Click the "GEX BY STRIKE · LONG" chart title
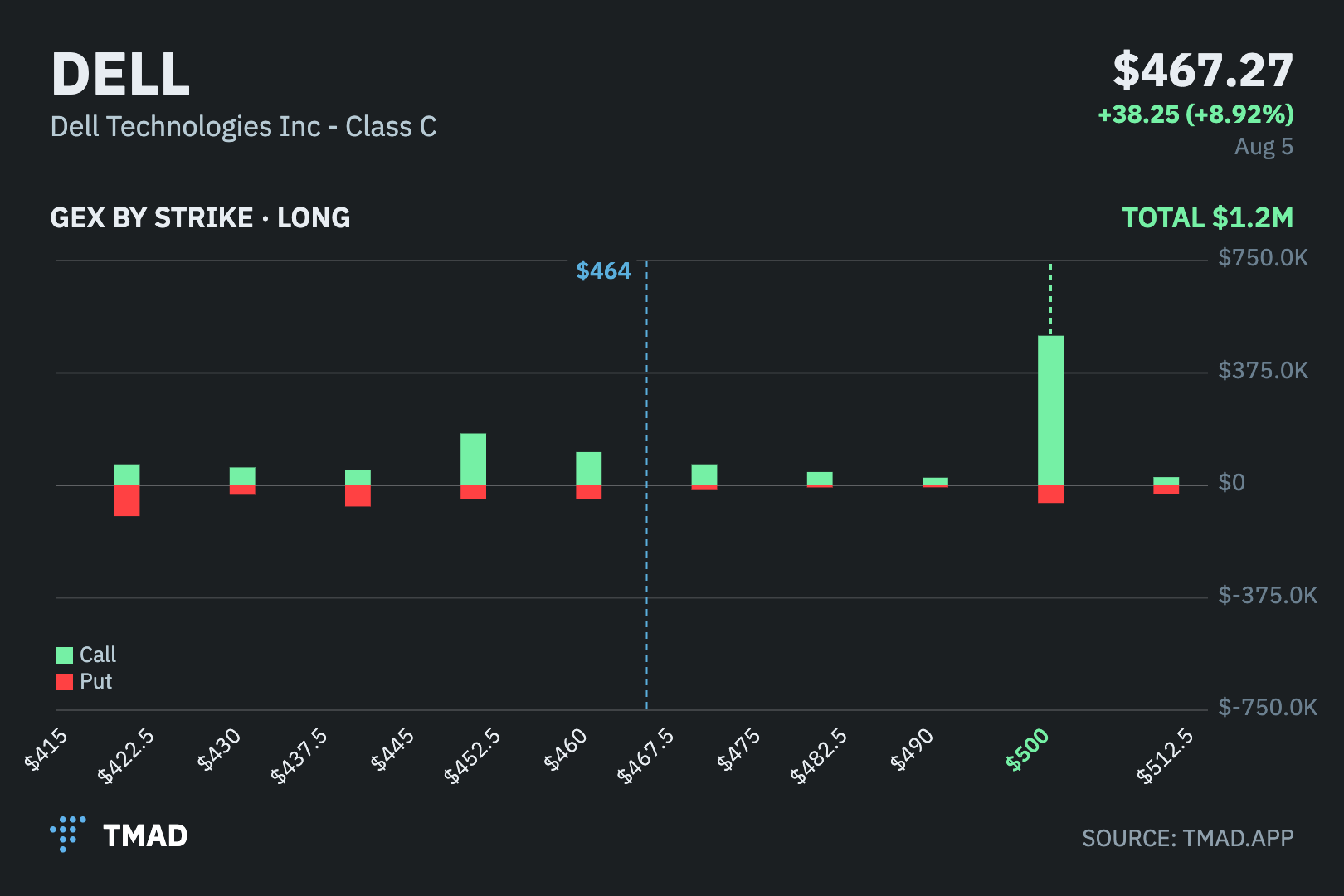The width and height of the screenshot is (1344, 896). pos(200,218)
